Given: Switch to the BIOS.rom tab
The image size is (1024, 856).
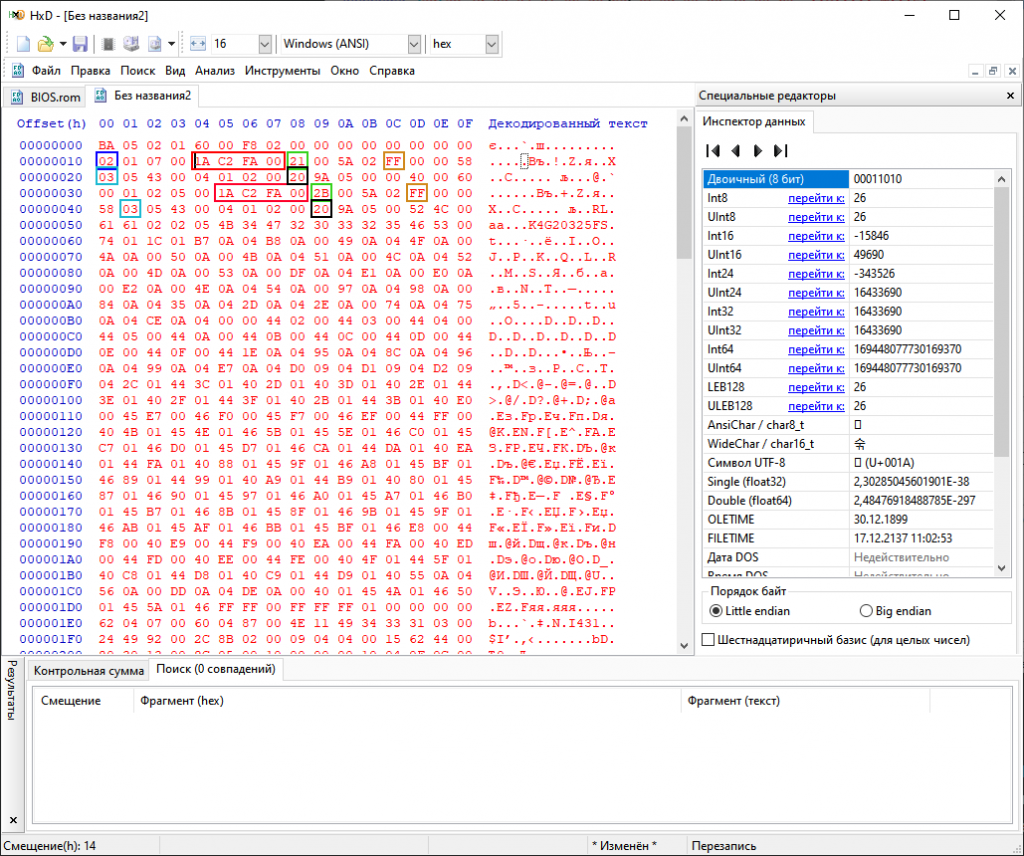Looking at the screenshot, I should (46, 97).
